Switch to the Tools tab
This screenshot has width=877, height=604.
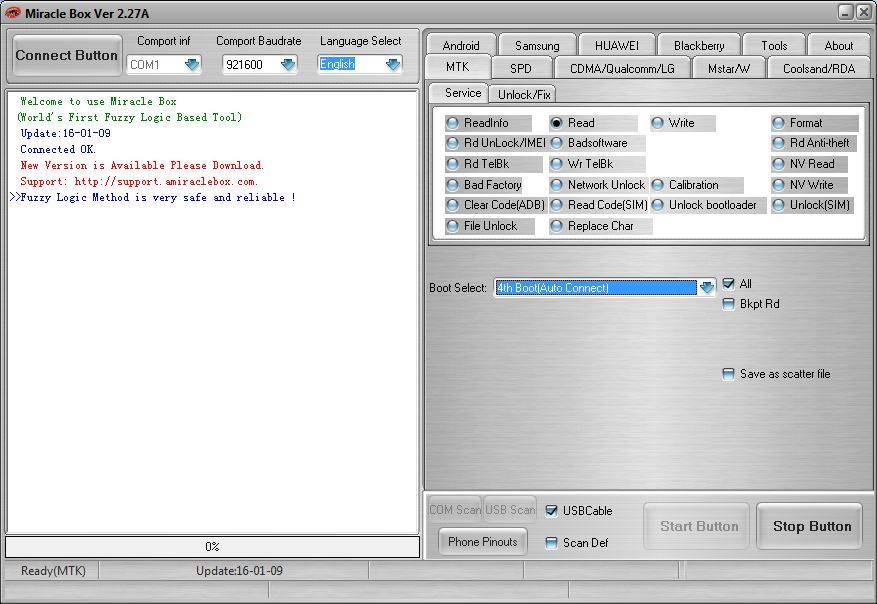(774, 45)
